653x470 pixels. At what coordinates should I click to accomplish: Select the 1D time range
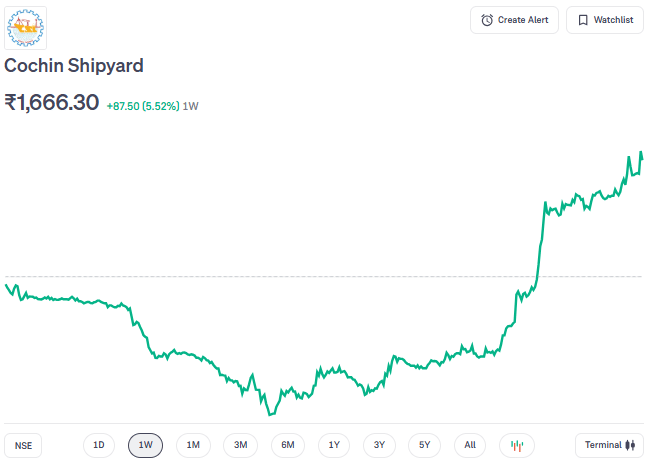coord(98,445)
